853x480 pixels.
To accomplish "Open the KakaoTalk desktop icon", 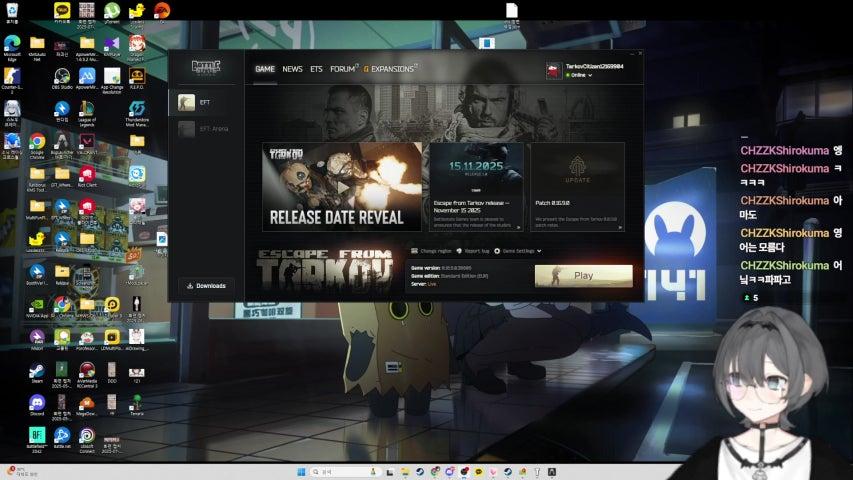I will [x=62, y=13].
